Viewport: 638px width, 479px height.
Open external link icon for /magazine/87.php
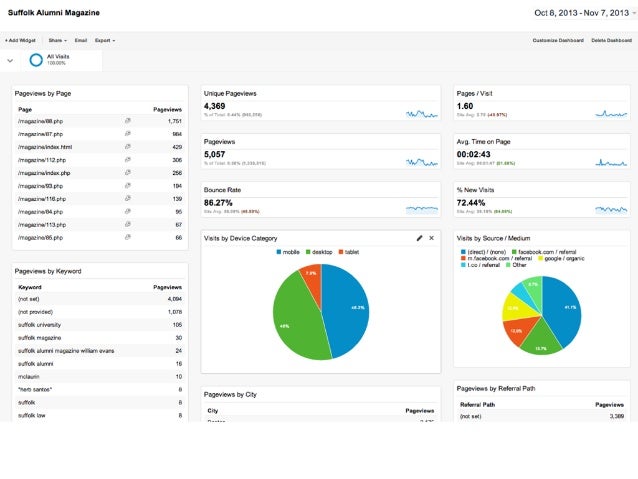[x=128, y=133]
